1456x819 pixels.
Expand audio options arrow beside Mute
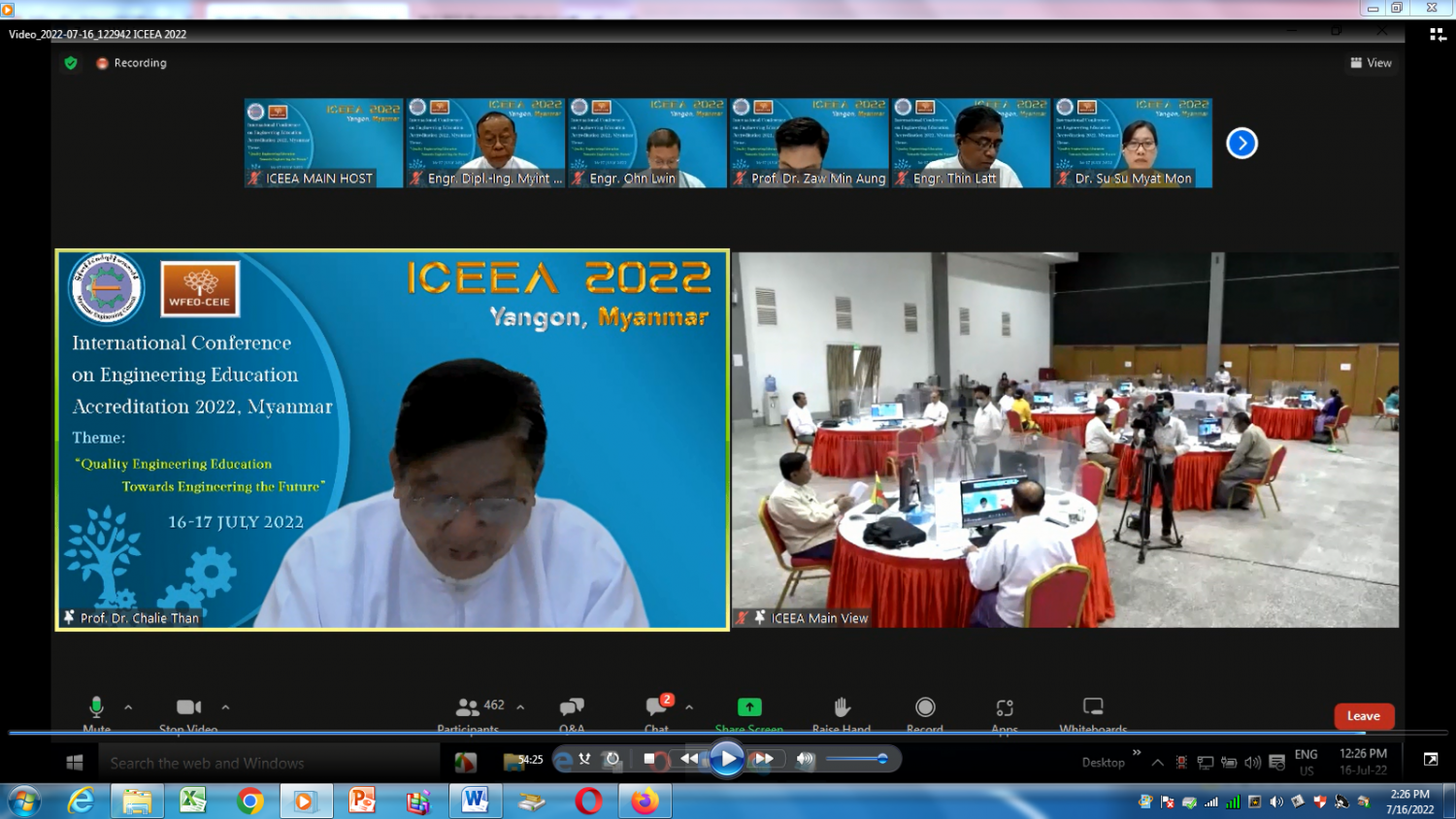(128, 707)
